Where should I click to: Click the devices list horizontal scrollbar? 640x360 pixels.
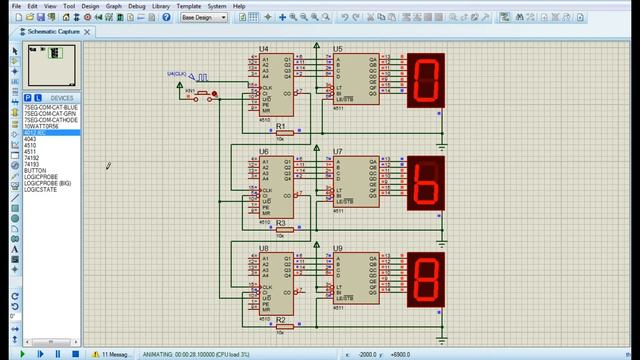tap(51, 342)
